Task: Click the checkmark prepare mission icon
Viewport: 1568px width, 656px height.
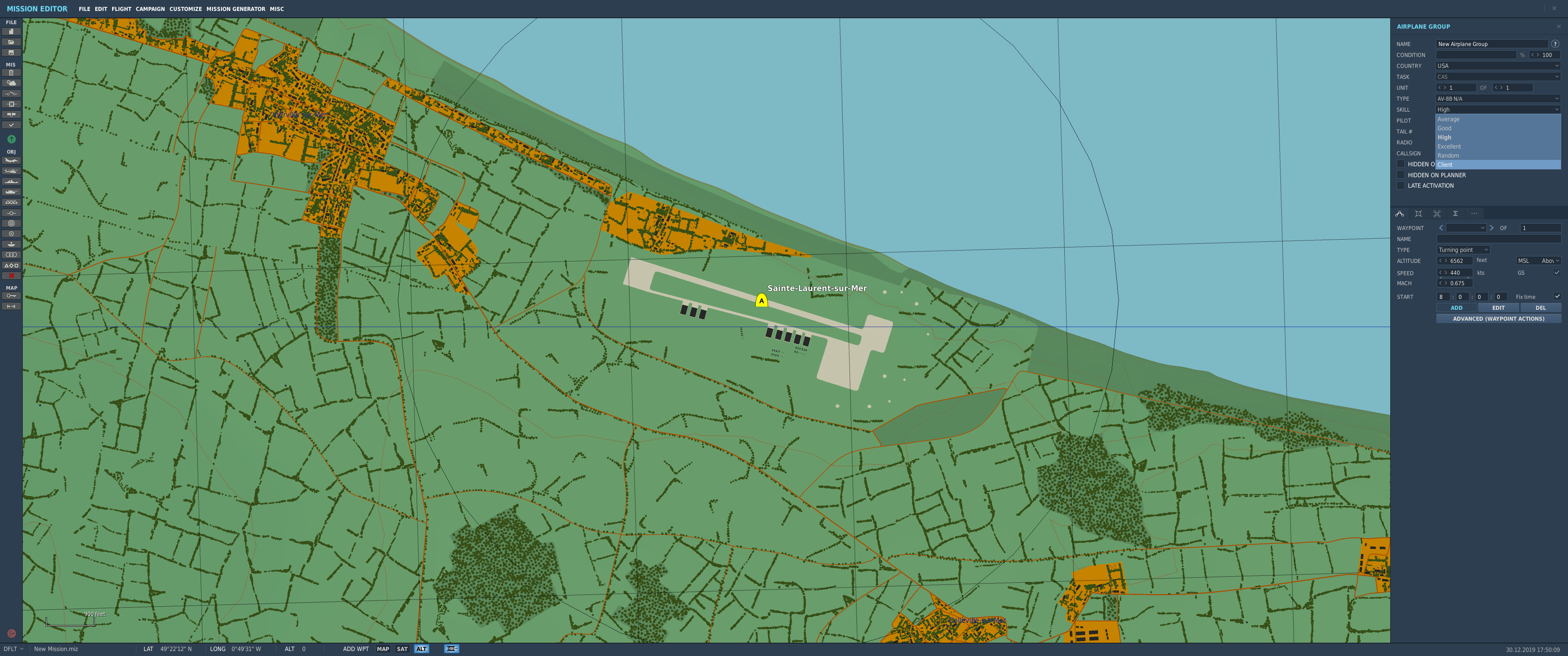Action: tap(11, 125)
